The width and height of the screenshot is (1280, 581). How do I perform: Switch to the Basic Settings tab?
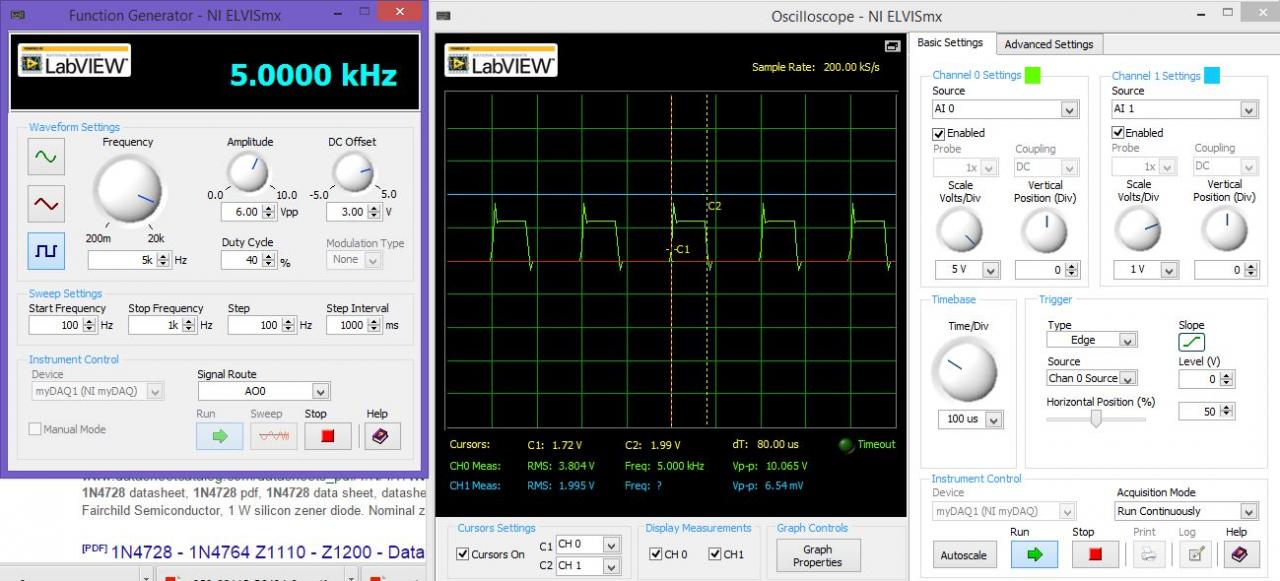pos(950,43)
